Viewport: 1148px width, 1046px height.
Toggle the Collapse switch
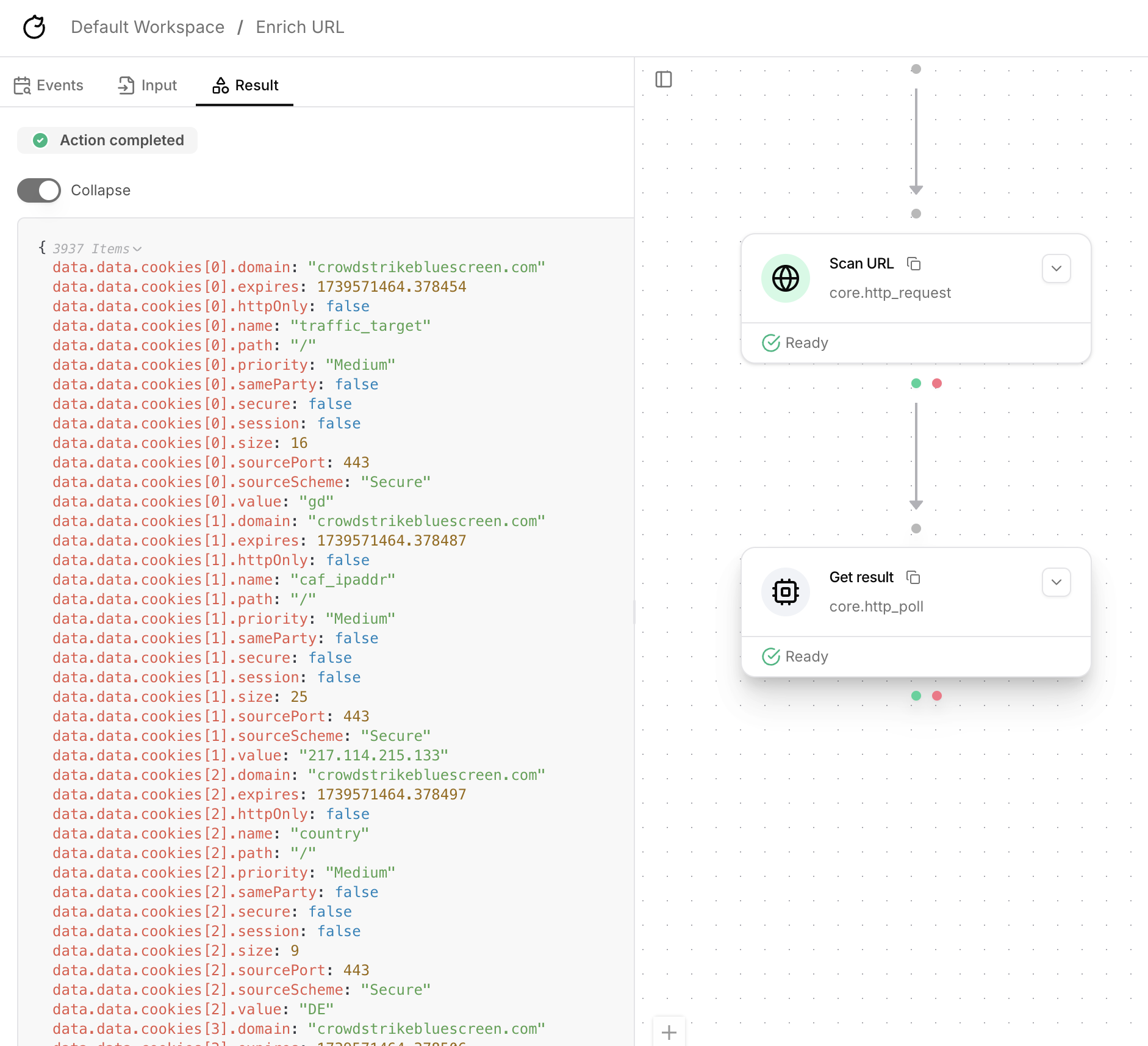39,190
